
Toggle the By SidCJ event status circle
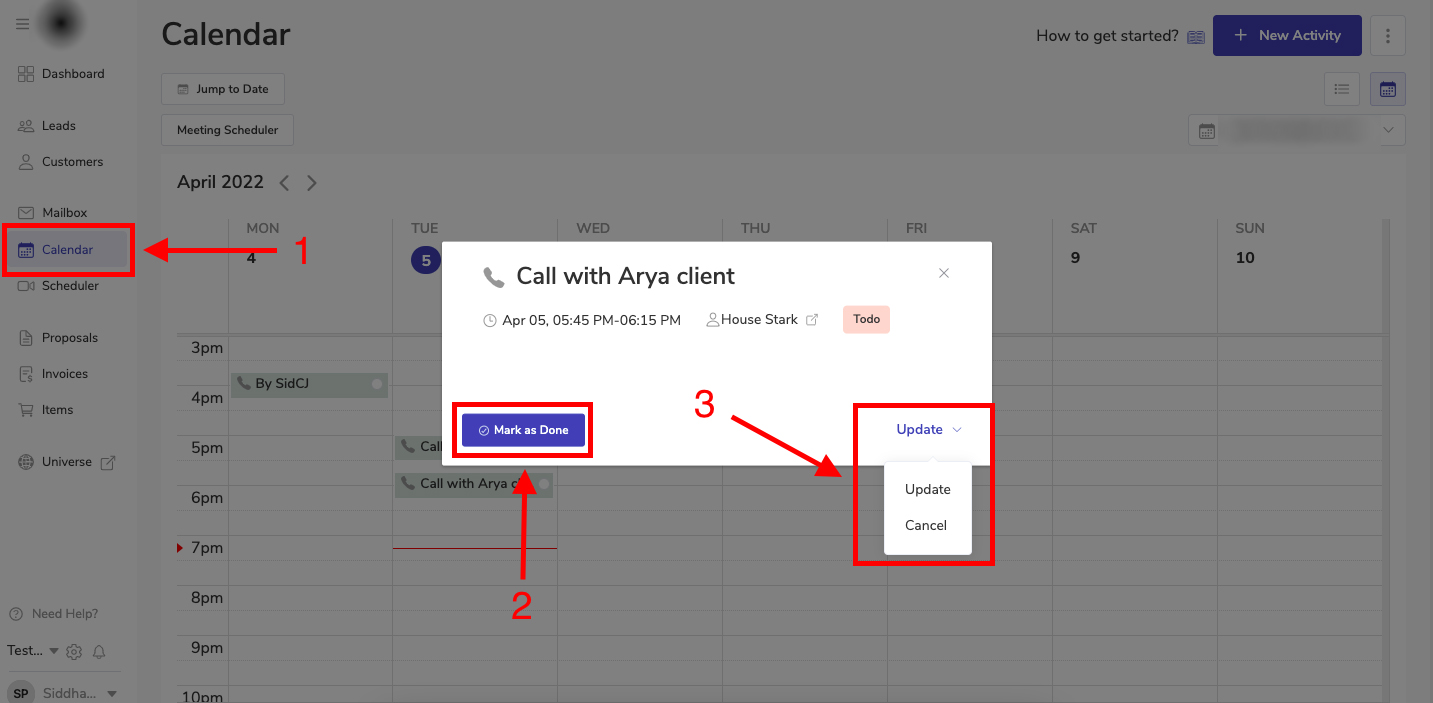tap(377, 384)
